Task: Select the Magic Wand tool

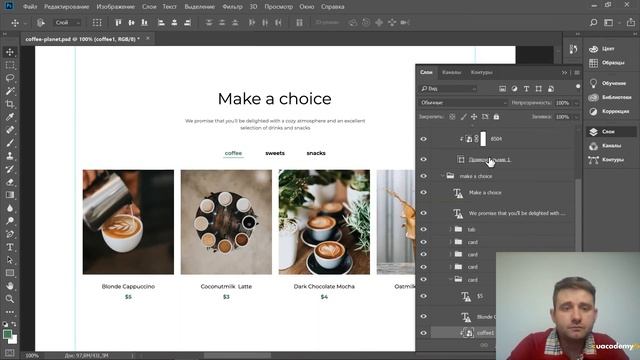Action: tap(10, 91)
